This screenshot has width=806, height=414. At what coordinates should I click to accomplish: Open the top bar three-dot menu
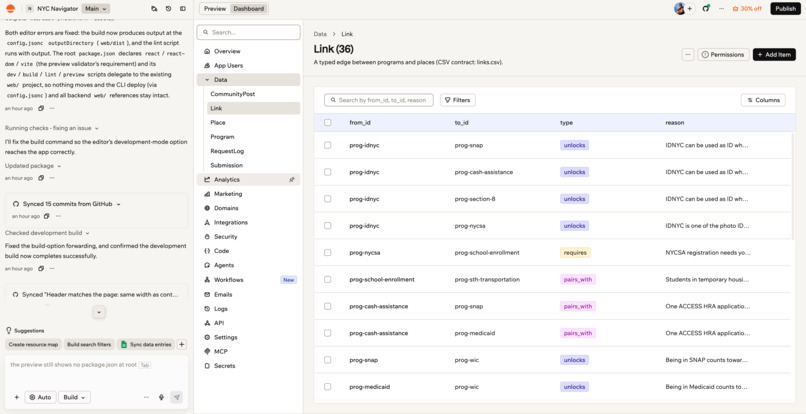click(x=722, y=9)
